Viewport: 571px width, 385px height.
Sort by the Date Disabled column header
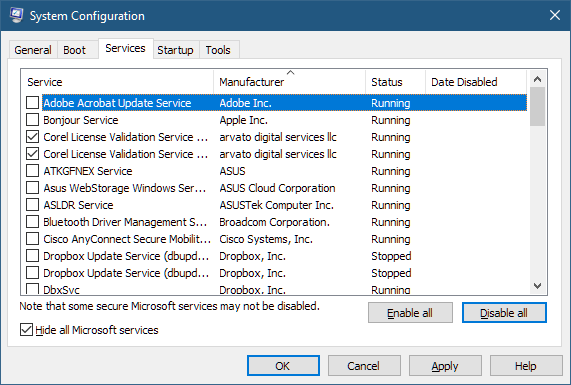point(476,82)
